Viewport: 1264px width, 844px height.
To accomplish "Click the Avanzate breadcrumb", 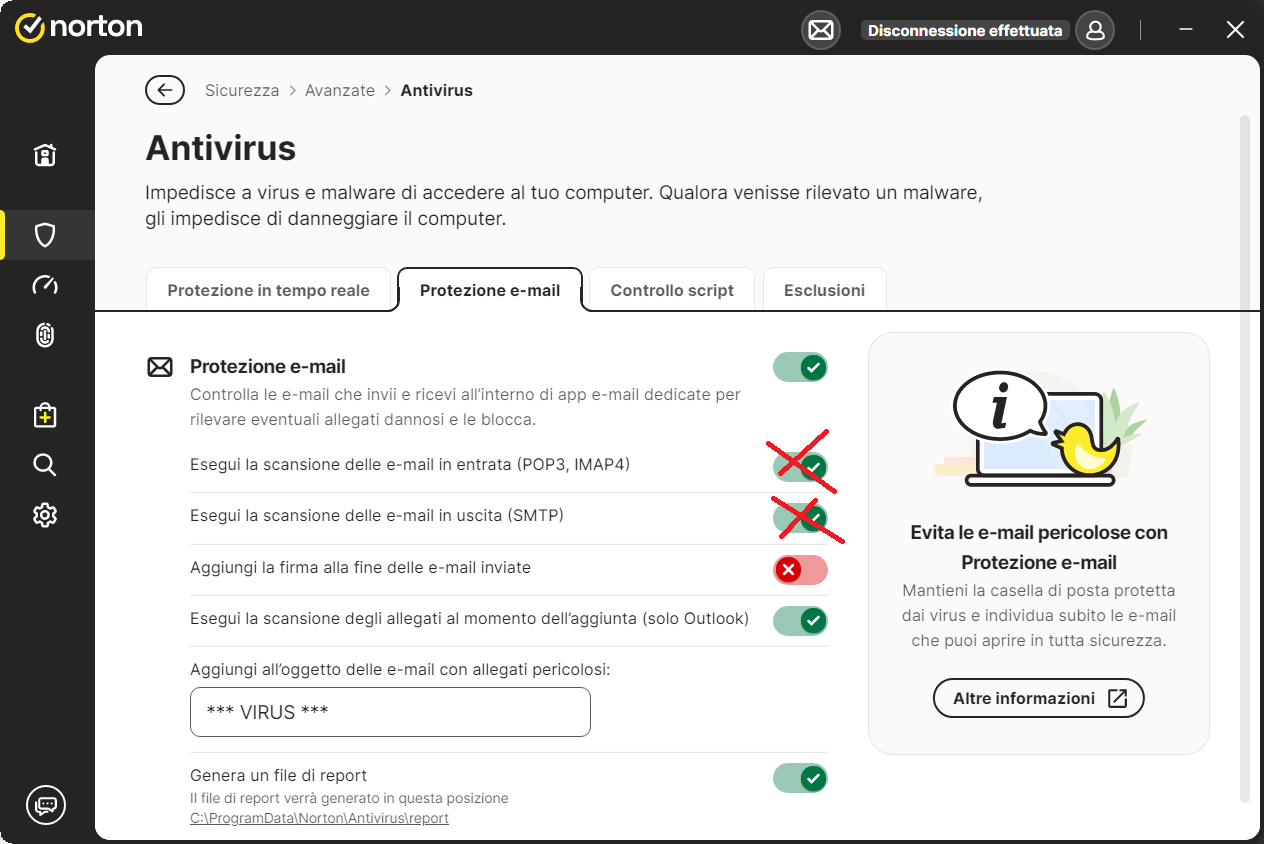I will [x=340, y=90].
